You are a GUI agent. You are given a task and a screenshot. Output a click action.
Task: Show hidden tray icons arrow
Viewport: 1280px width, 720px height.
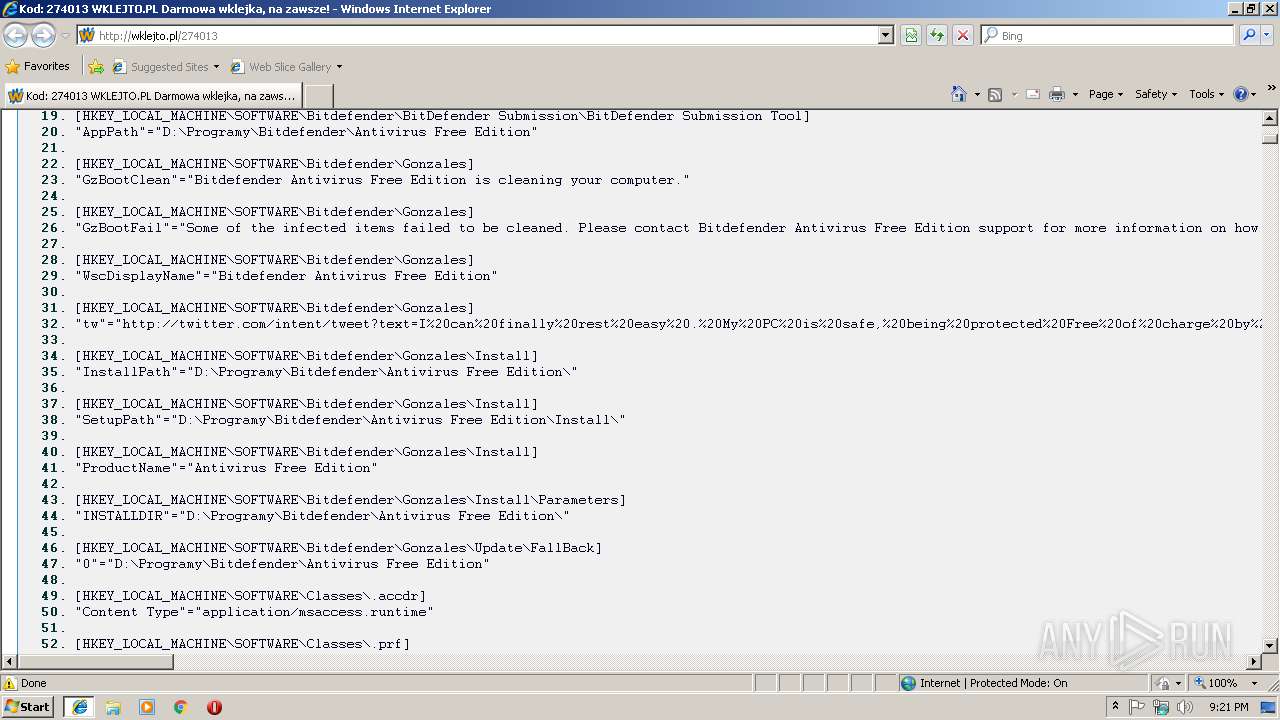[1116, 707]
